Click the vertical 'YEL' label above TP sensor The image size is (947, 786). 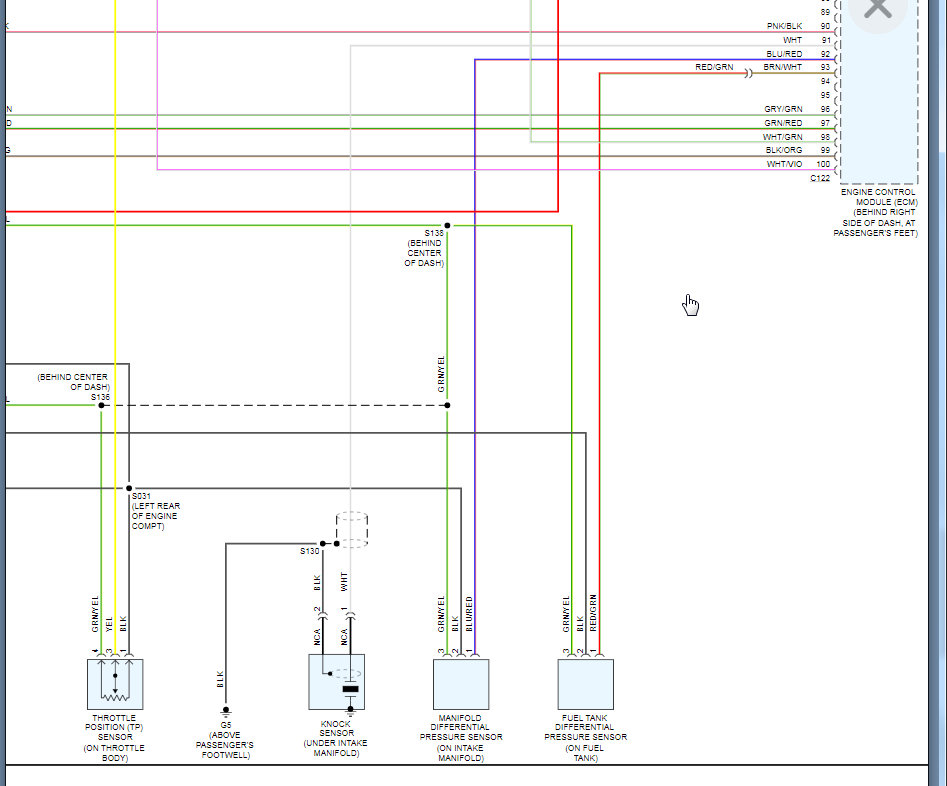coord(109,624)
